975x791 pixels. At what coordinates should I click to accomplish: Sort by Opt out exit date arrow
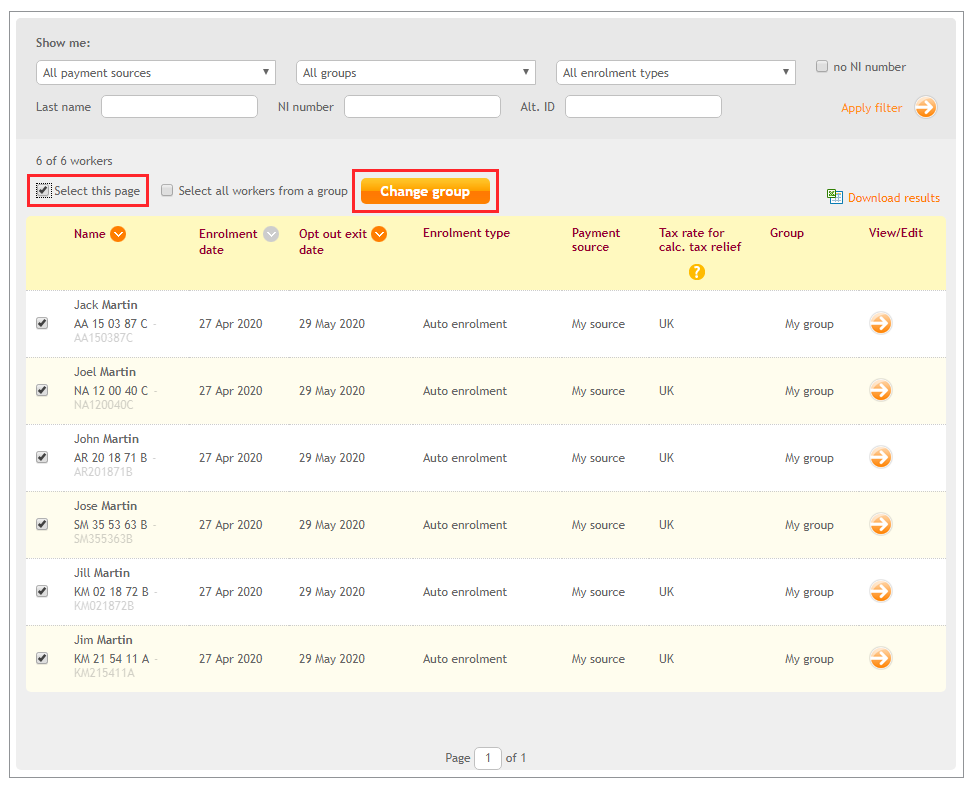click(379, 234)
